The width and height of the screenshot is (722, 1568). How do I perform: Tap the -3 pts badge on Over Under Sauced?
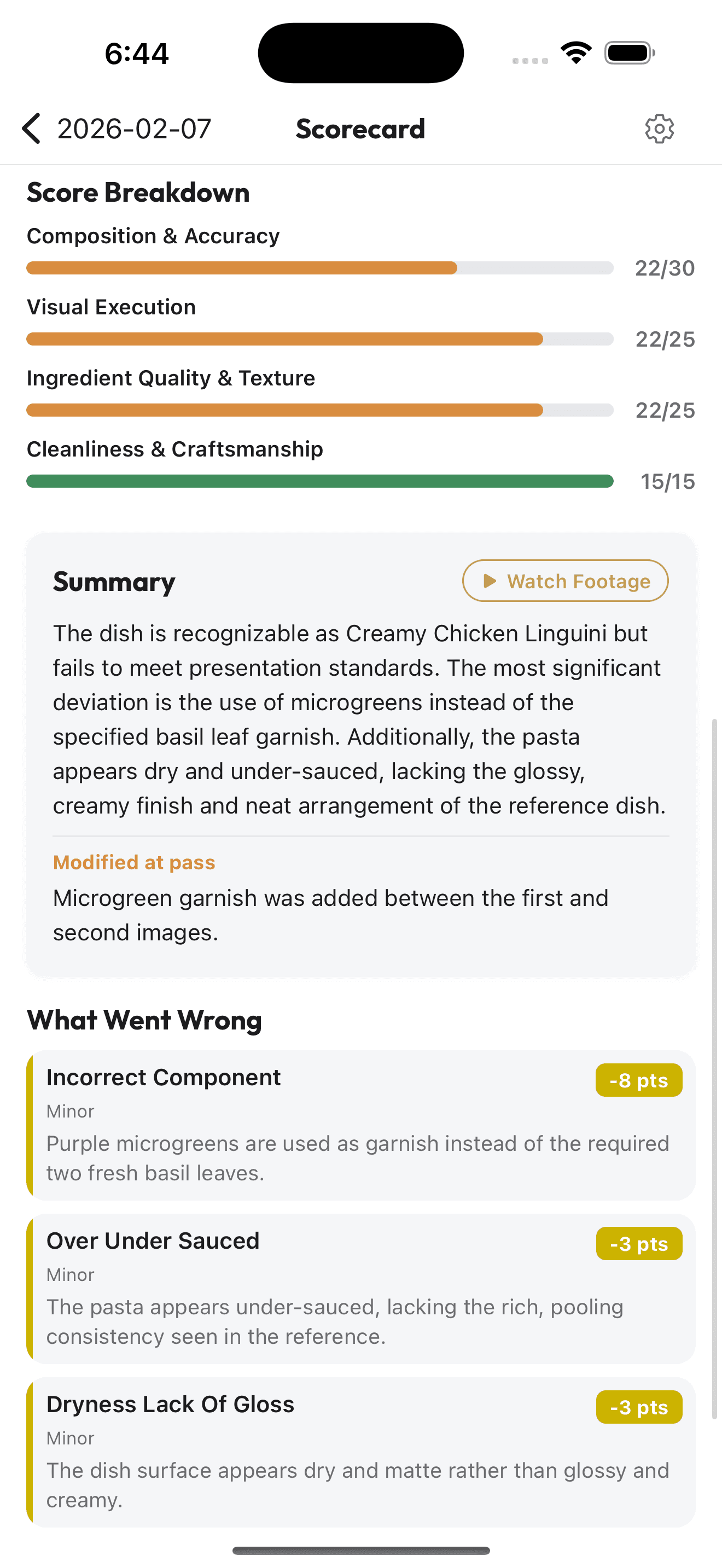point(638,1244)
